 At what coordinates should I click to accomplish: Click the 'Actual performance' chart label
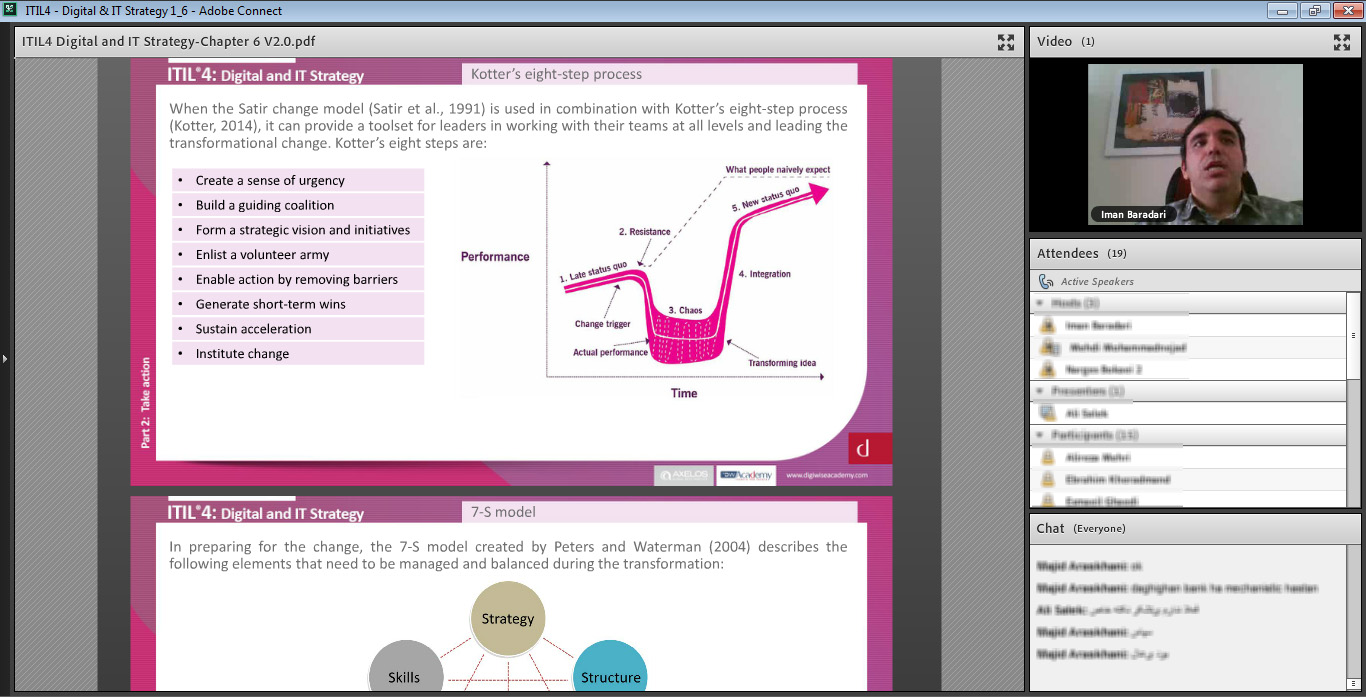pos(610,352)
